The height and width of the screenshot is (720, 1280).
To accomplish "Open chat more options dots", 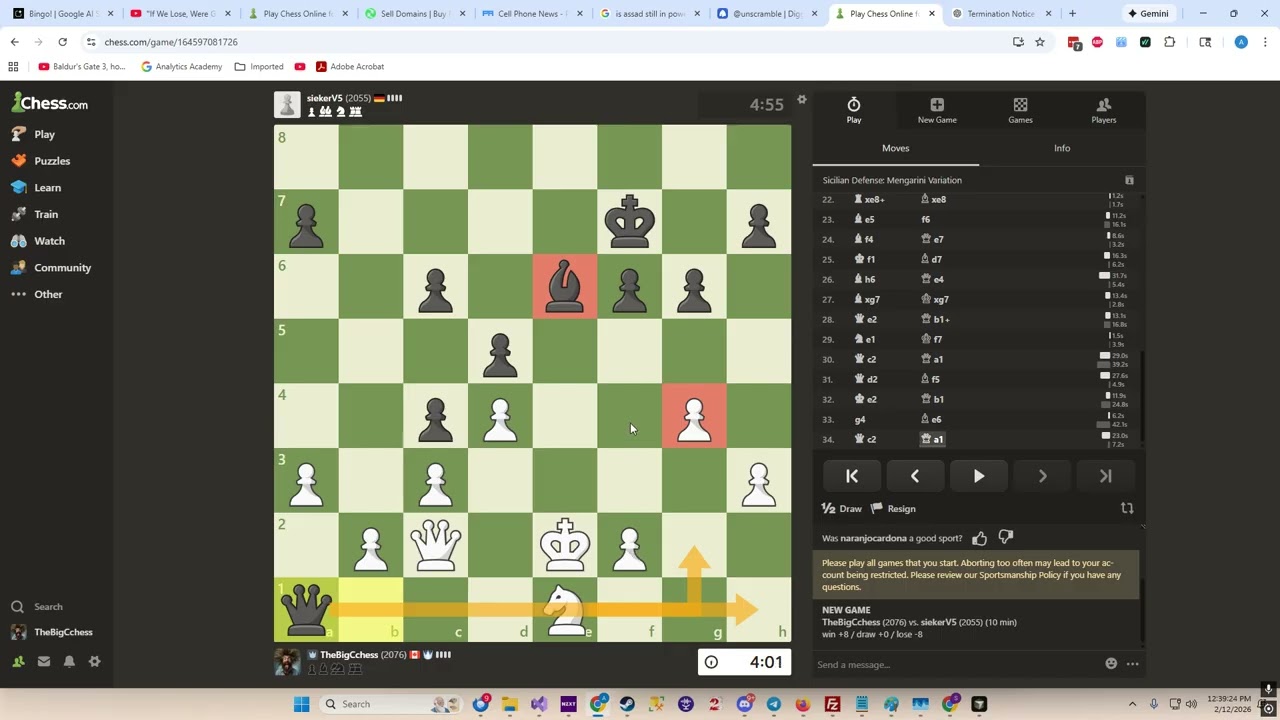I will [1132, 664].
